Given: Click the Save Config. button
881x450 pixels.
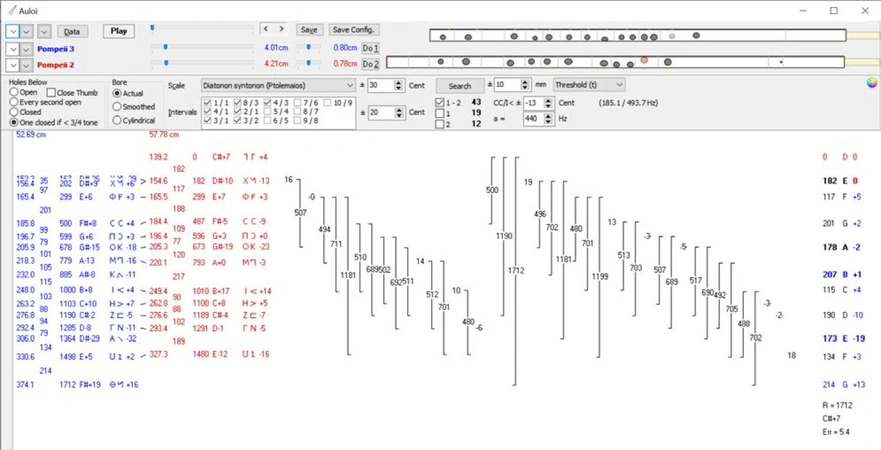Looking at the screenshot, I should [353, 30].
